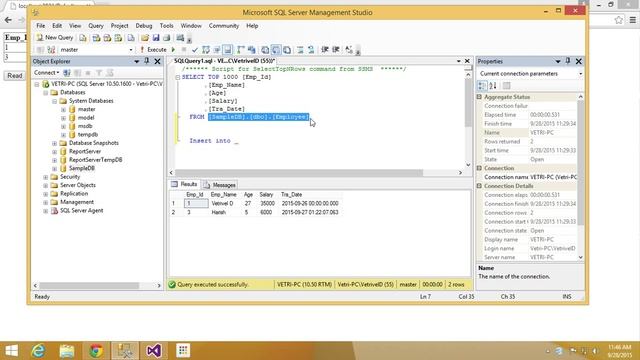Open the Query menu
This screenshot has width=640, height=360.
coord(96,26)
